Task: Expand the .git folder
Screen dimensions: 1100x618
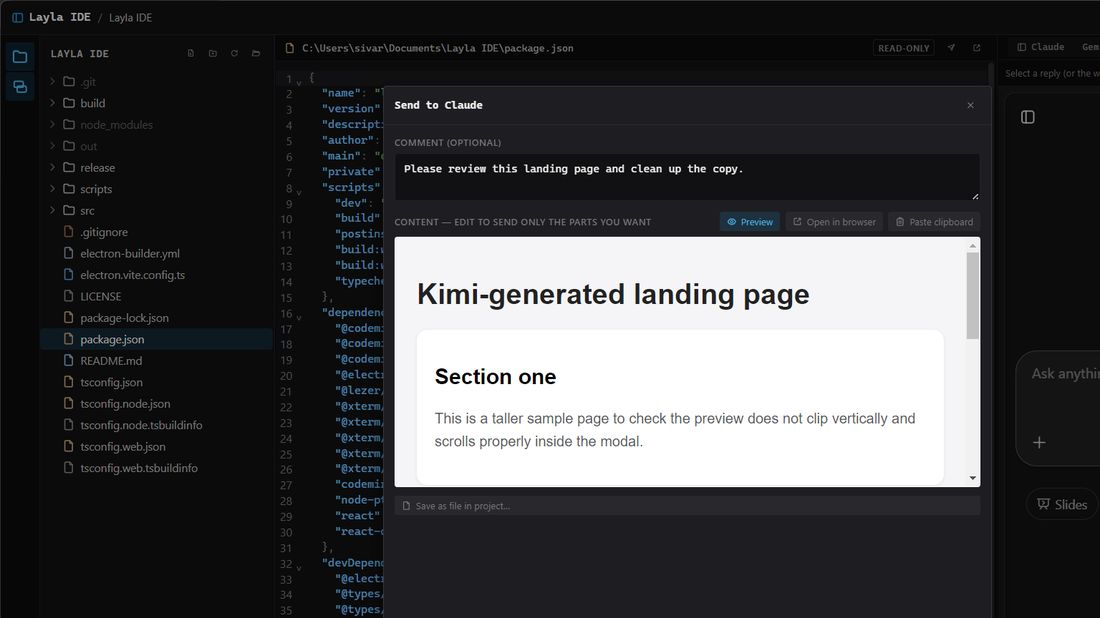Action: click(52, 81)
